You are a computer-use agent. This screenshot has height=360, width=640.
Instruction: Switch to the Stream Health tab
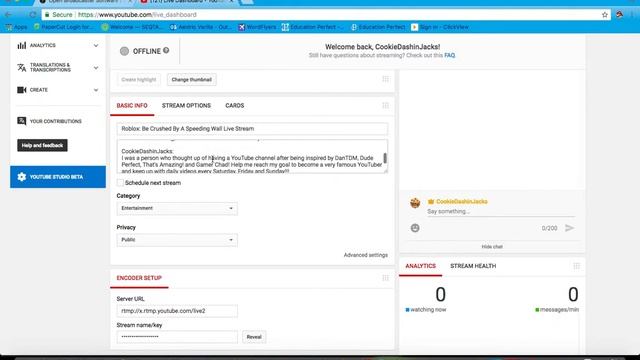[x=473, y=266]
